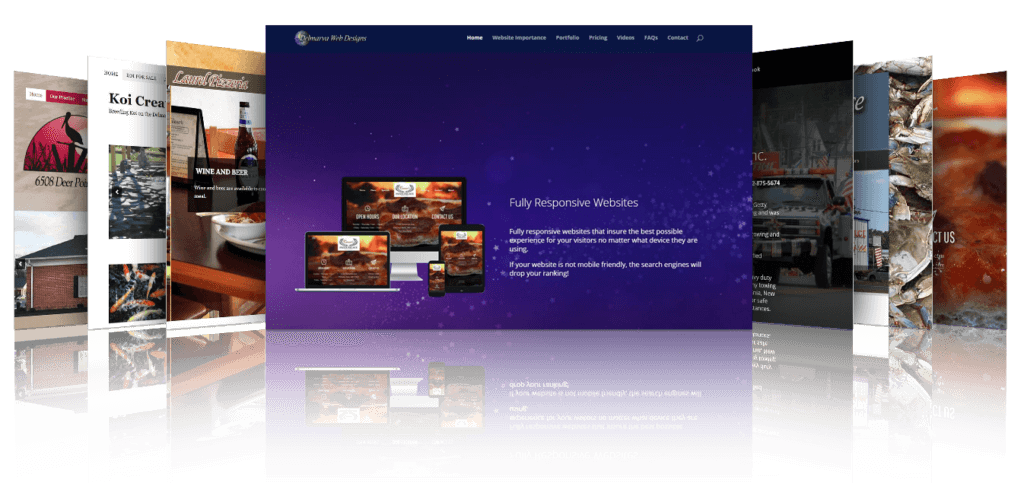Click the Koi Crea site title
1024x483 pixels.
tap(136, 100)
